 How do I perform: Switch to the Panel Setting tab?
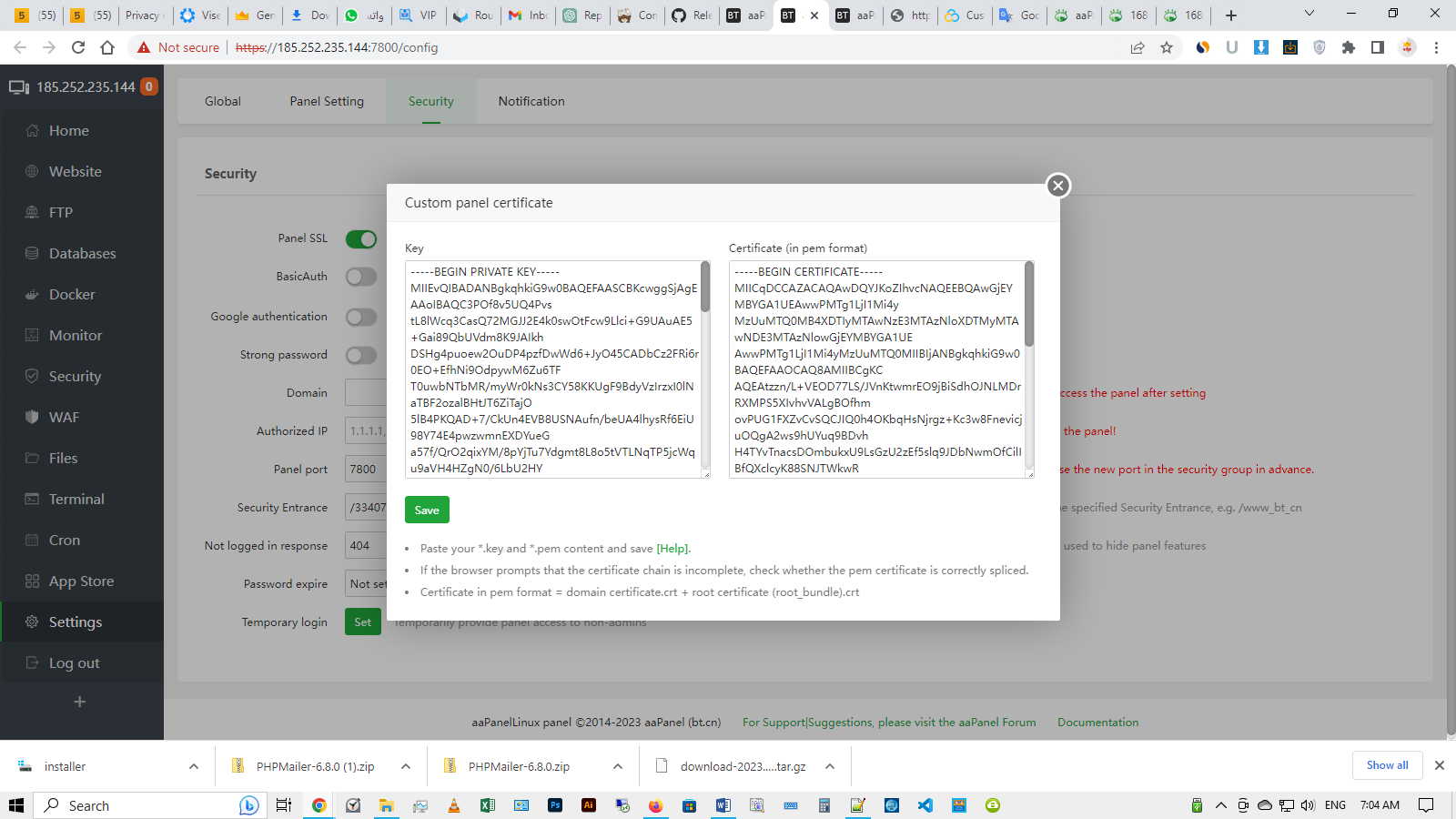[x=327, y=101]
